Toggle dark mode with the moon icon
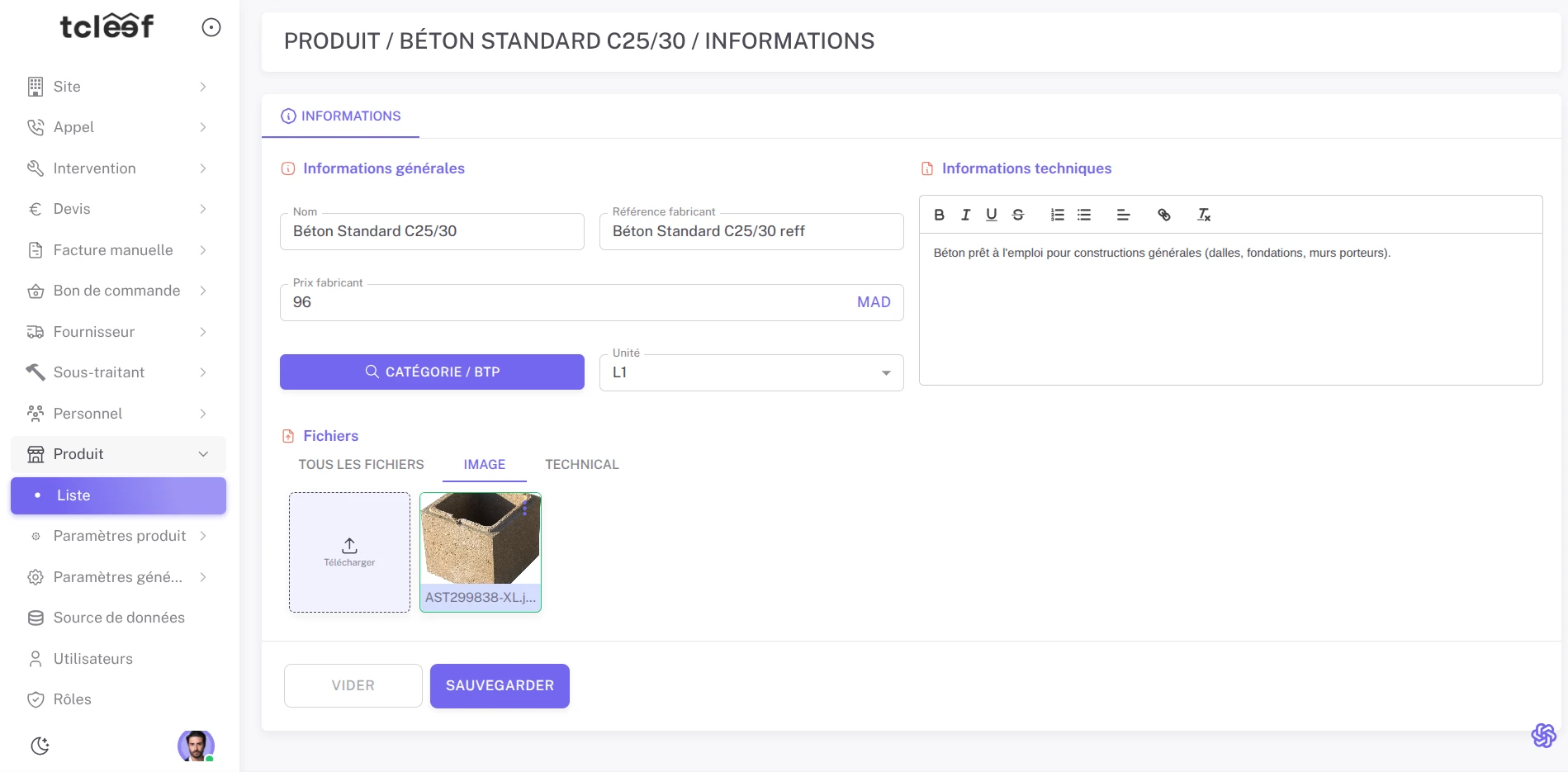Viewport: 1568px width, 772px height. click(40, 745)
